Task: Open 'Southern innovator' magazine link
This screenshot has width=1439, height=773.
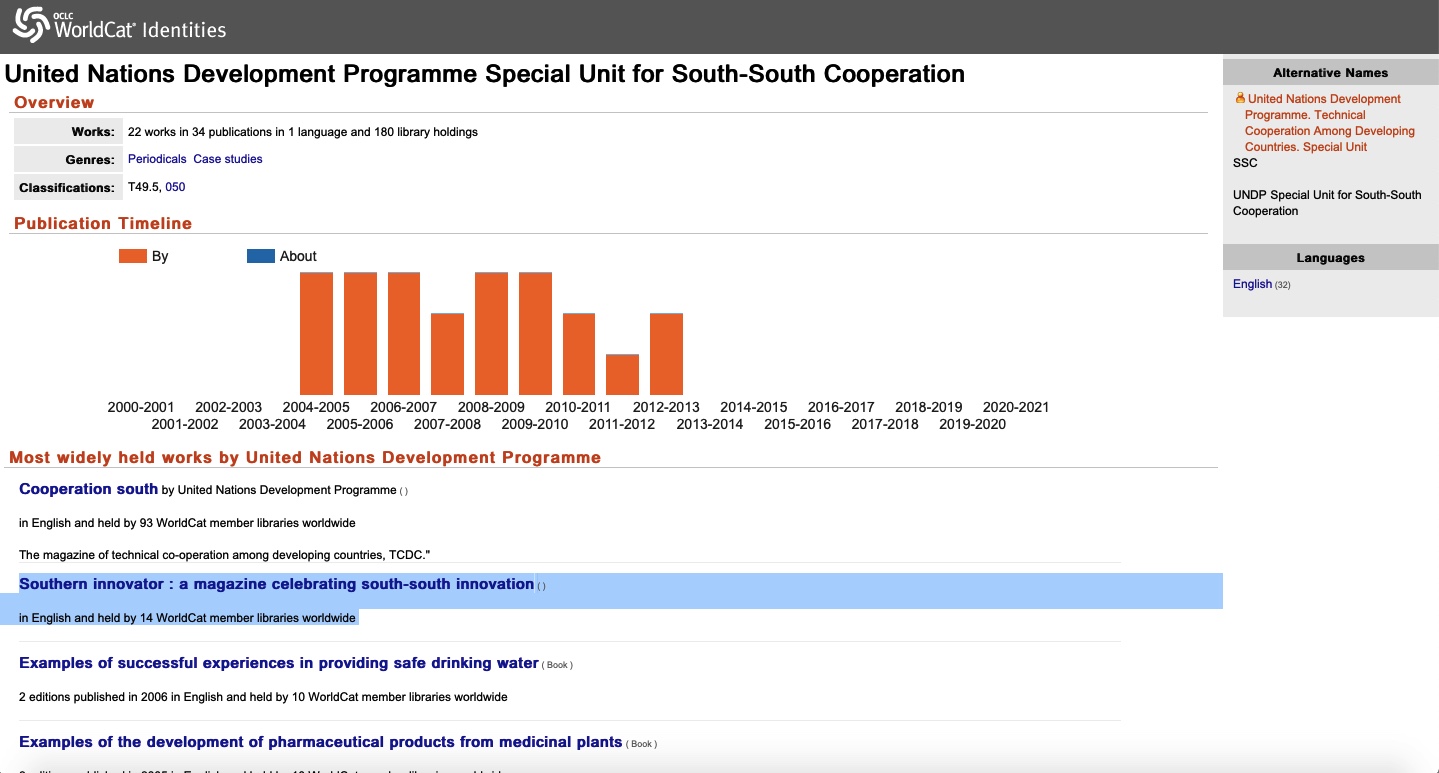Action: click(x=276, y=584)
